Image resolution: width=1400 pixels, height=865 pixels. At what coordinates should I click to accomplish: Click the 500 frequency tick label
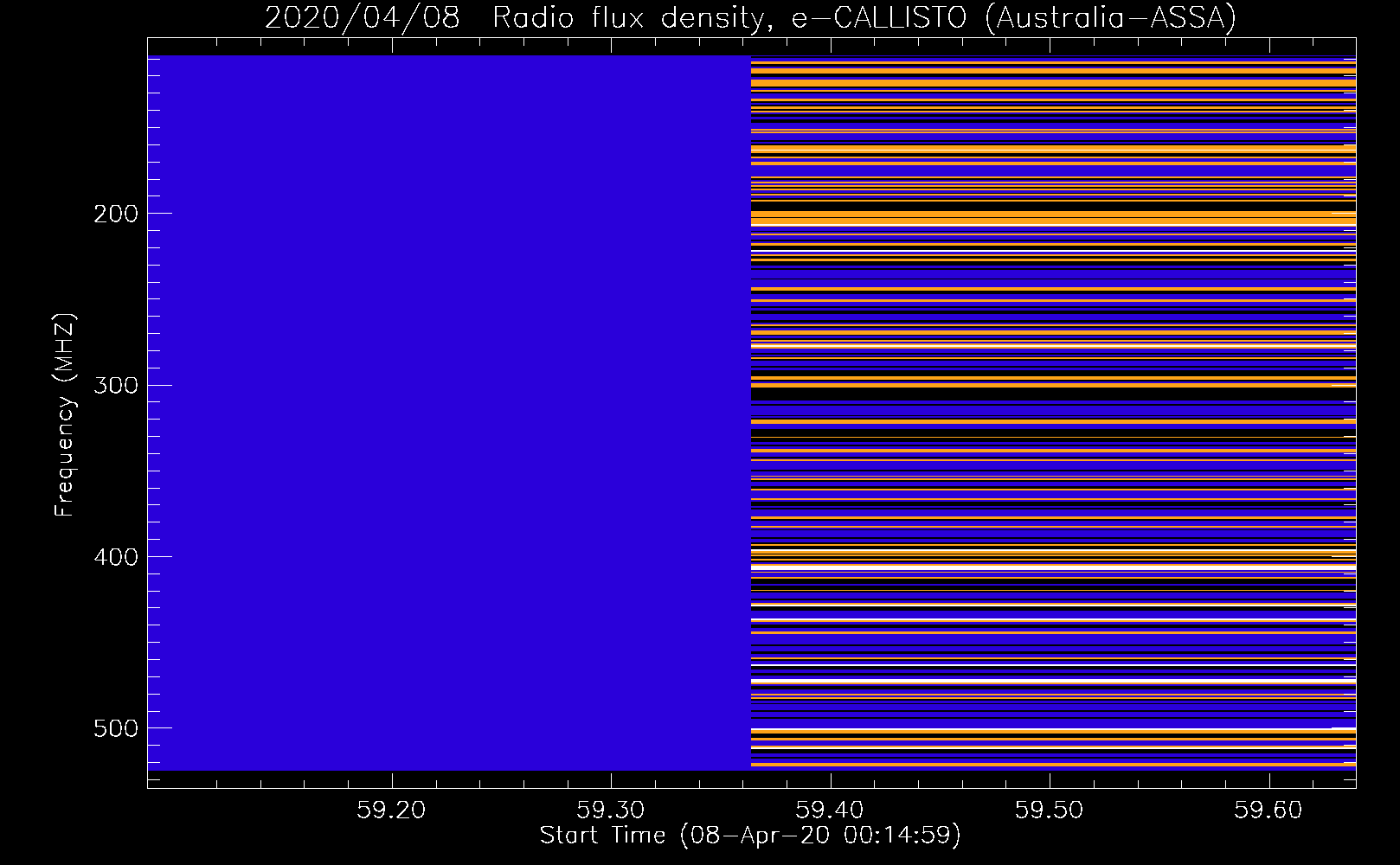point(116,728)
